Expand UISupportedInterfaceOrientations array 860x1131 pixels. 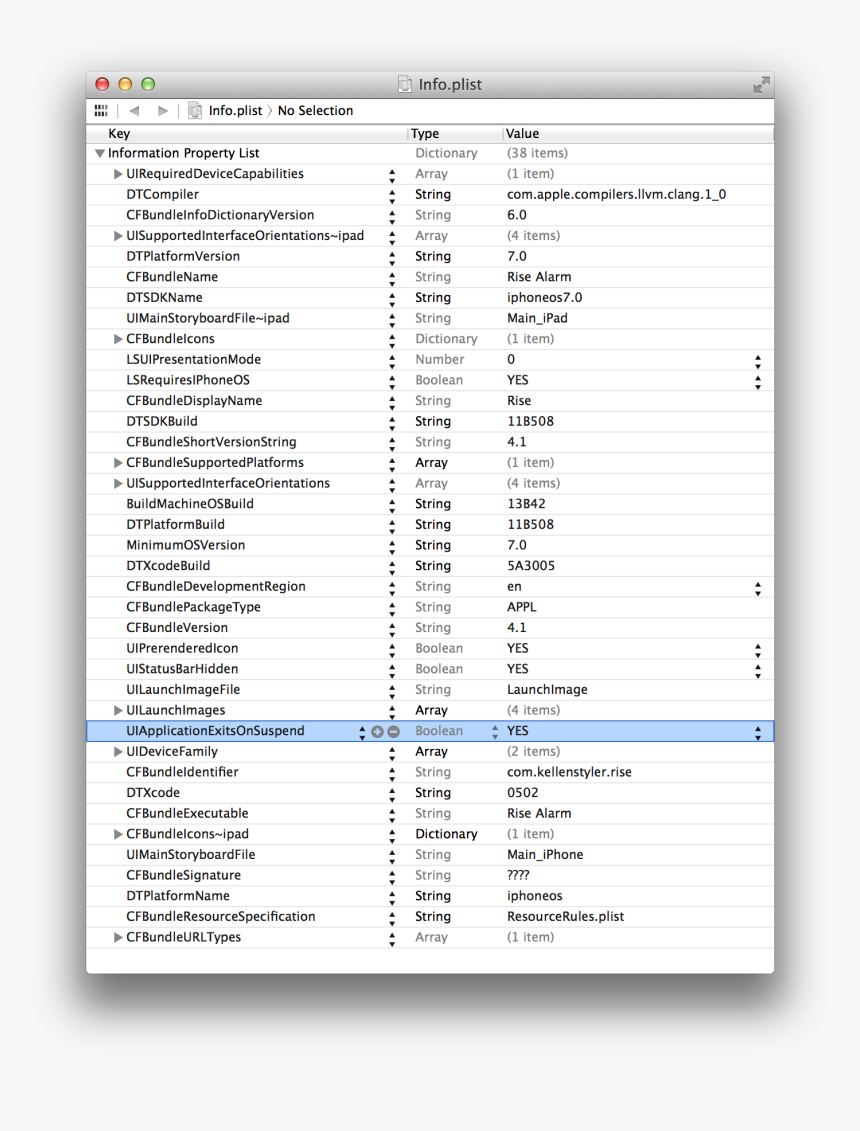pyautogui.click(x=118, y=483)
